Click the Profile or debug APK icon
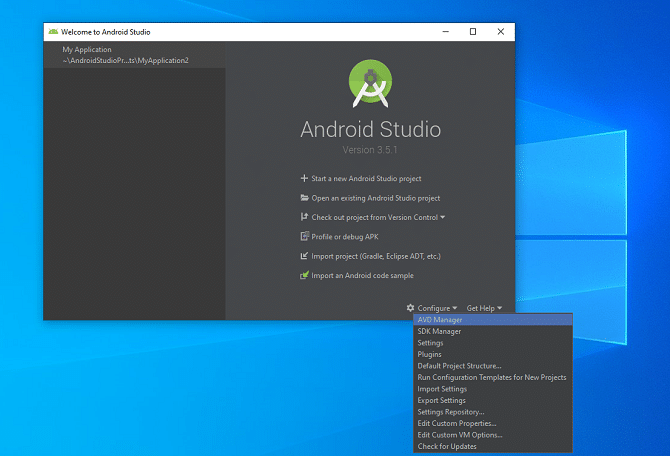 pos(304,237)
